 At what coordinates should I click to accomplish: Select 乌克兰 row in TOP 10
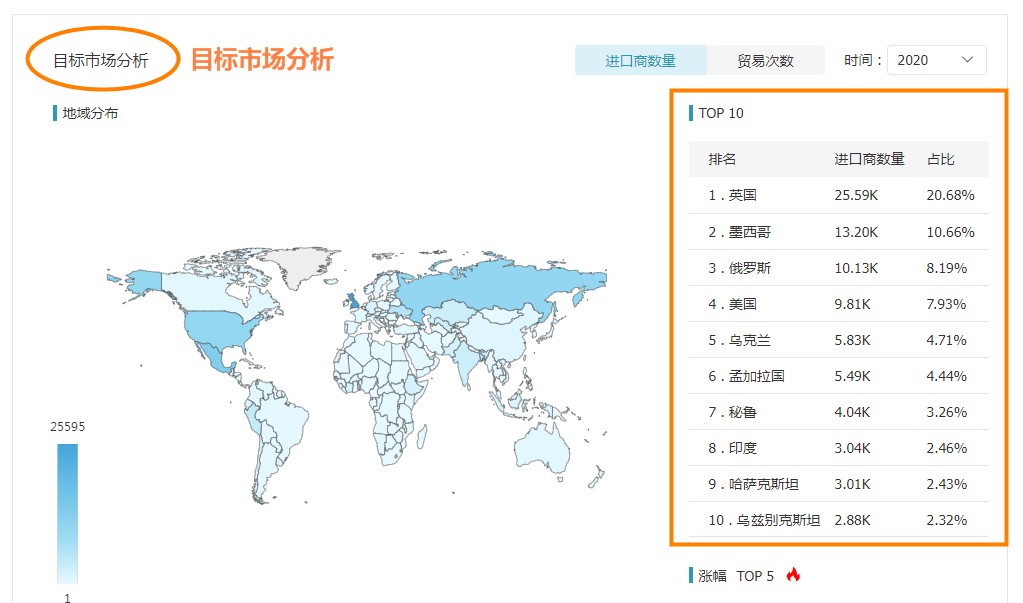838,340
